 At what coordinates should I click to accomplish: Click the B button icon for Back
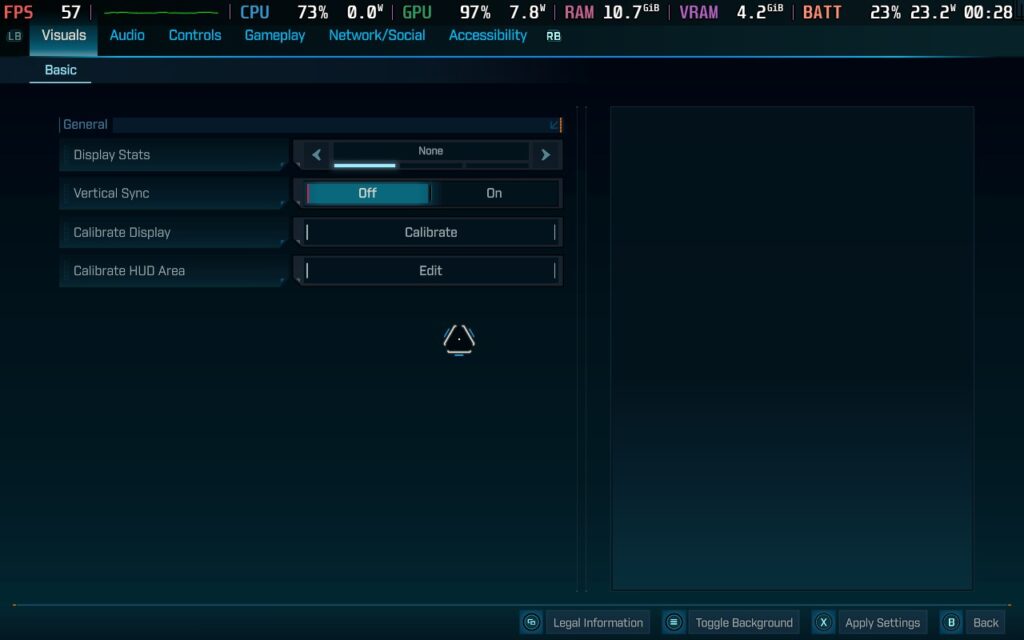click(x=951, y=622)
